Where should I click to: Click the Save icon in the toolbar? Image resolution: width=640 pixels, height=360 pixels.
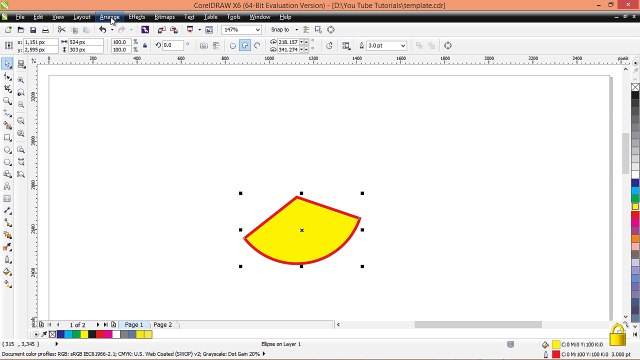tap(33, 30)
